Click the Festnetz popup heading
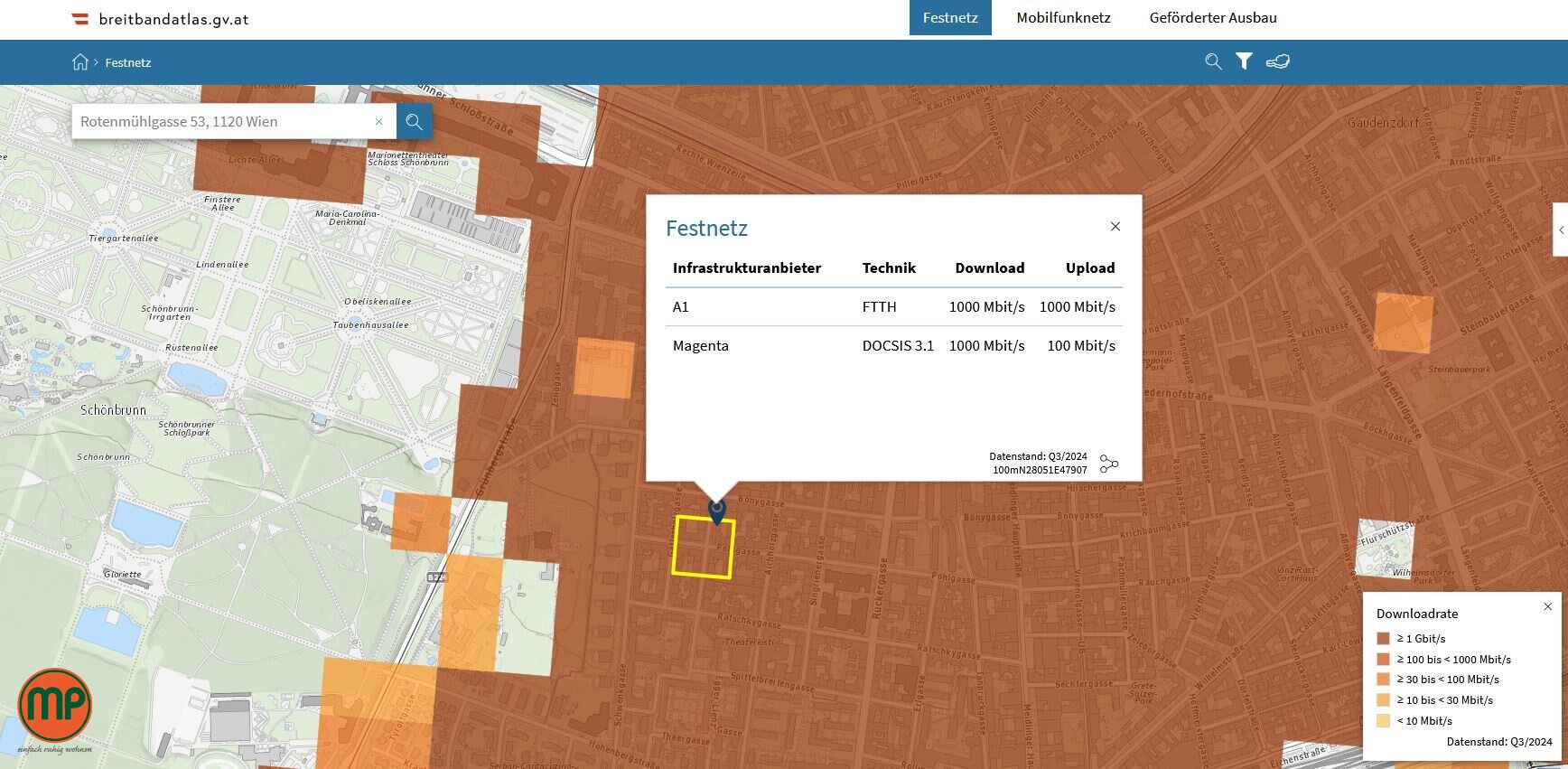 [x=706, y=229]
